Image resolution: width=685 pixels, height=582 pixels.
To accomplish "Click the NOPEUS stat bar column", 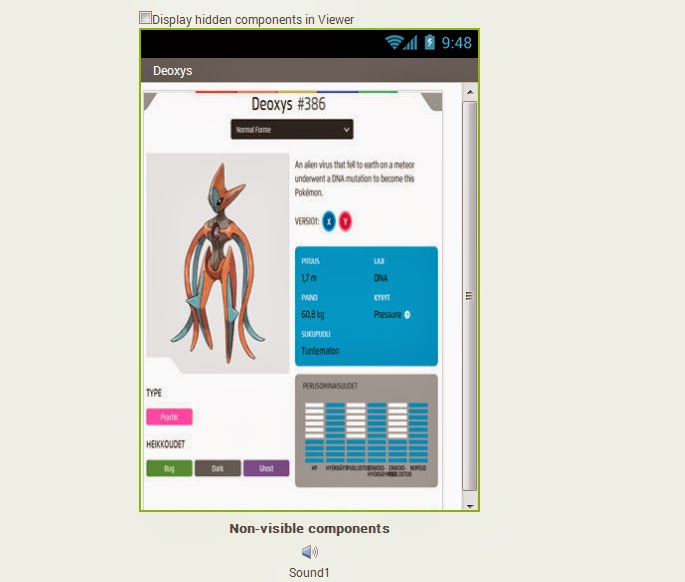I will [418, 433].
